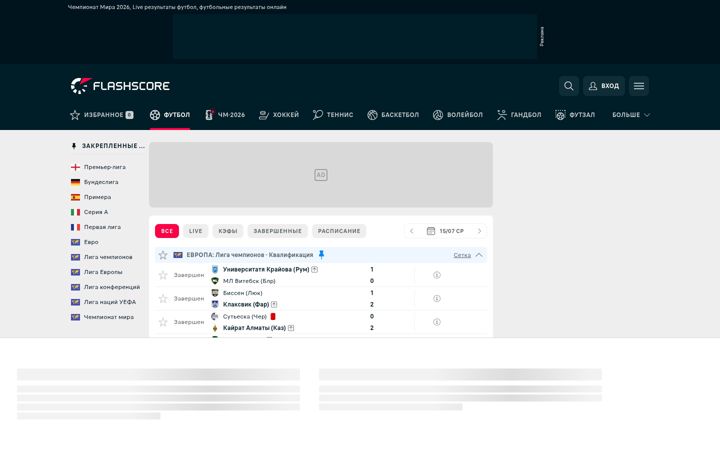Go to previous day arrow

pyautogui.click(x=412, y=231)
